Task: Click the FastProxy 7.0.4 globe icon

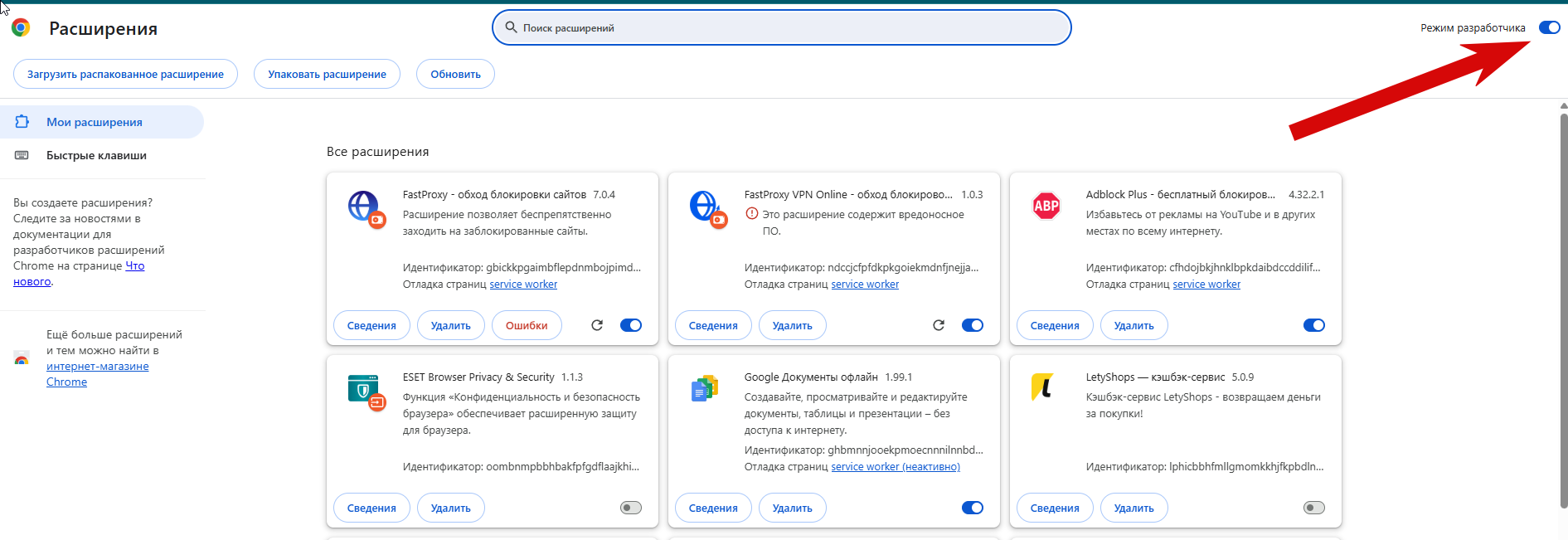Action: point(366,207)
